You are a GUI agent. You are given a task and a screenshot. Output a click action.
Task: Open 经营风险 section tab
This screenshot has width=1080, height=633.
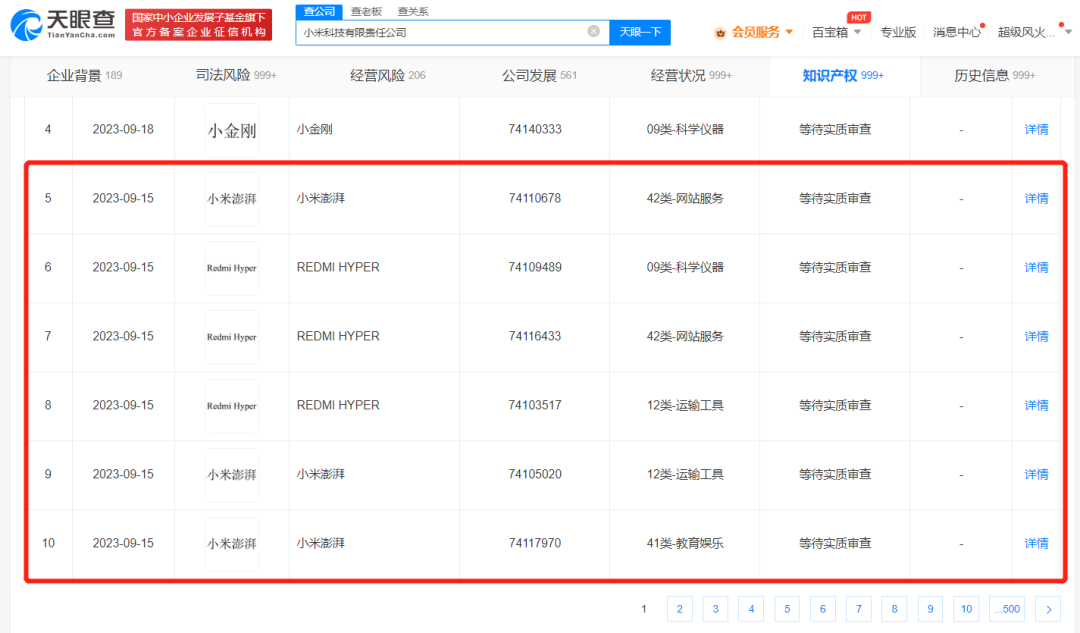click(x=387, y=75)
